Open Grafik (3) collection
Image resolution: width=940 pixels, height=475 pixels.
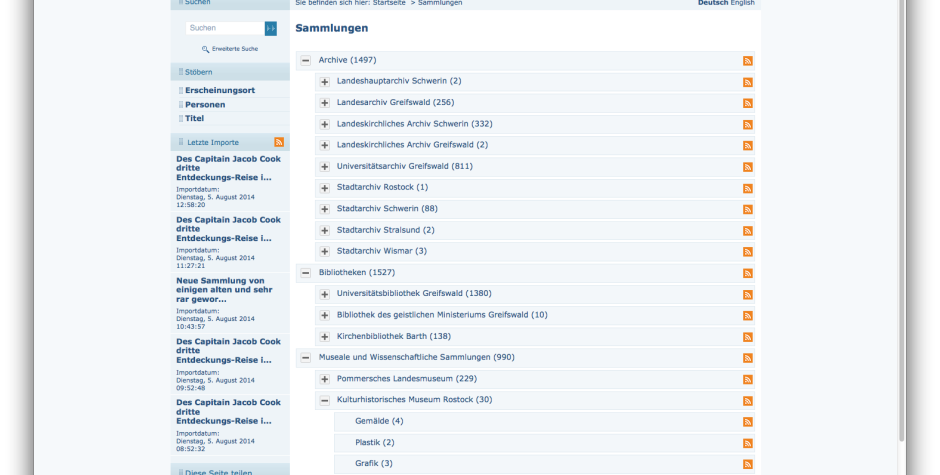(373, 464)
